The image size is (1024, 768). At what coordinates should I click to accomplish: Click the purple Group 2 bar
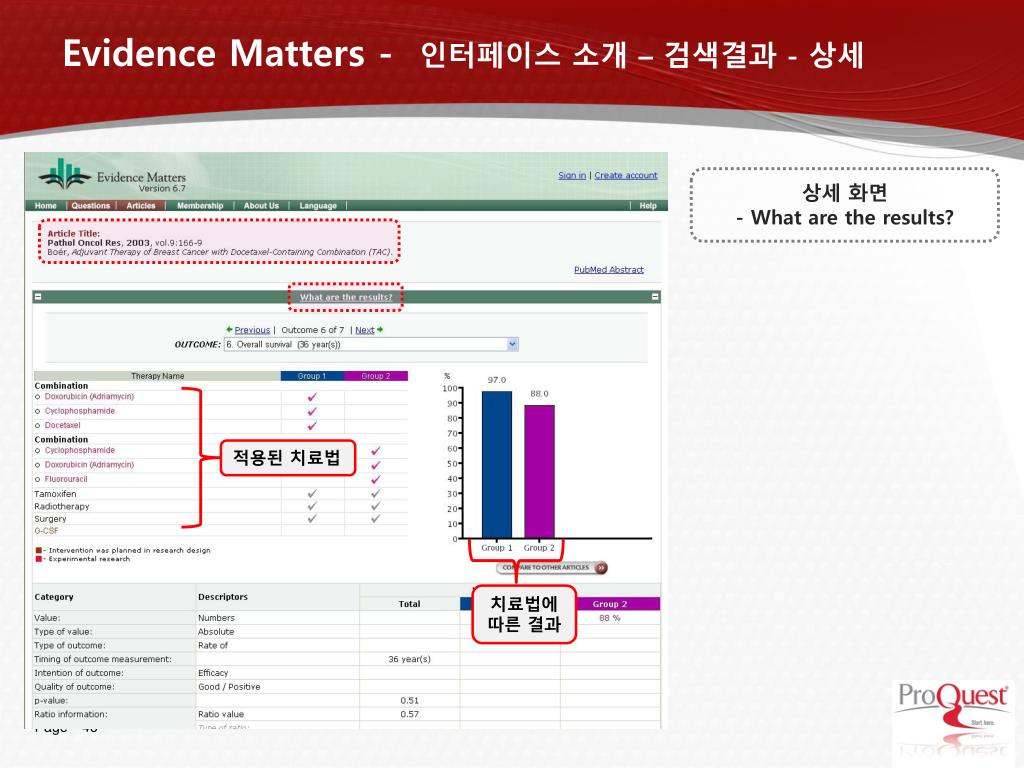539,472
